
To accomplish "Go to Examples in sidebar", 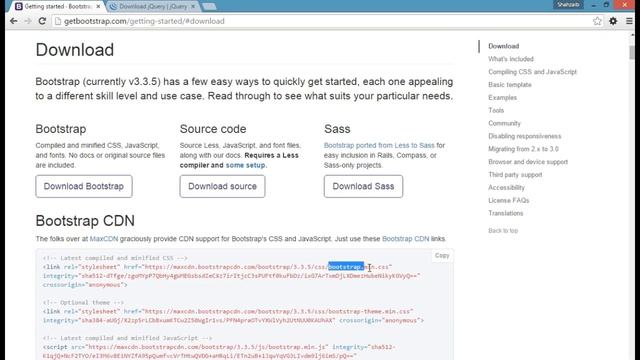I will 502,98.
